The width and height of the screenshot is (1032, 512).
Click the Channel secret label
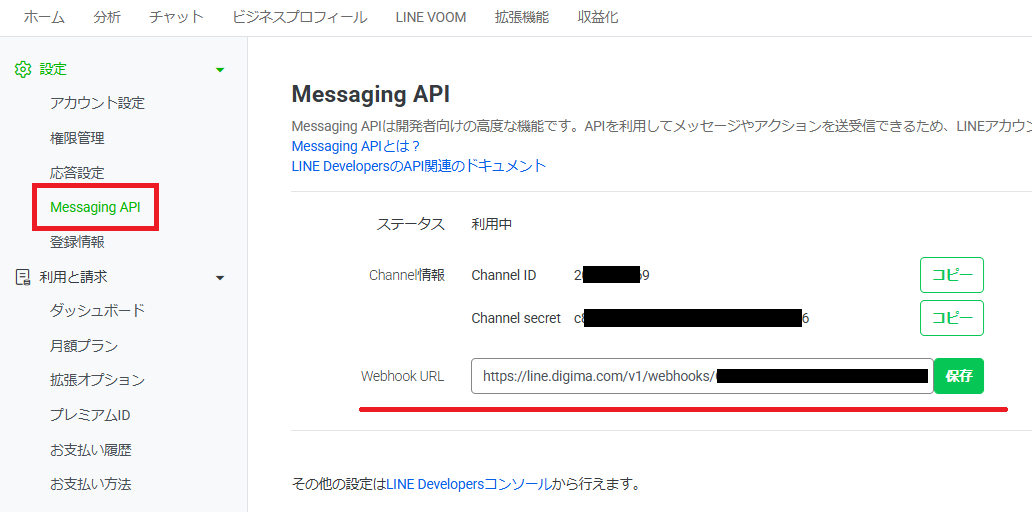coord(516,319)
